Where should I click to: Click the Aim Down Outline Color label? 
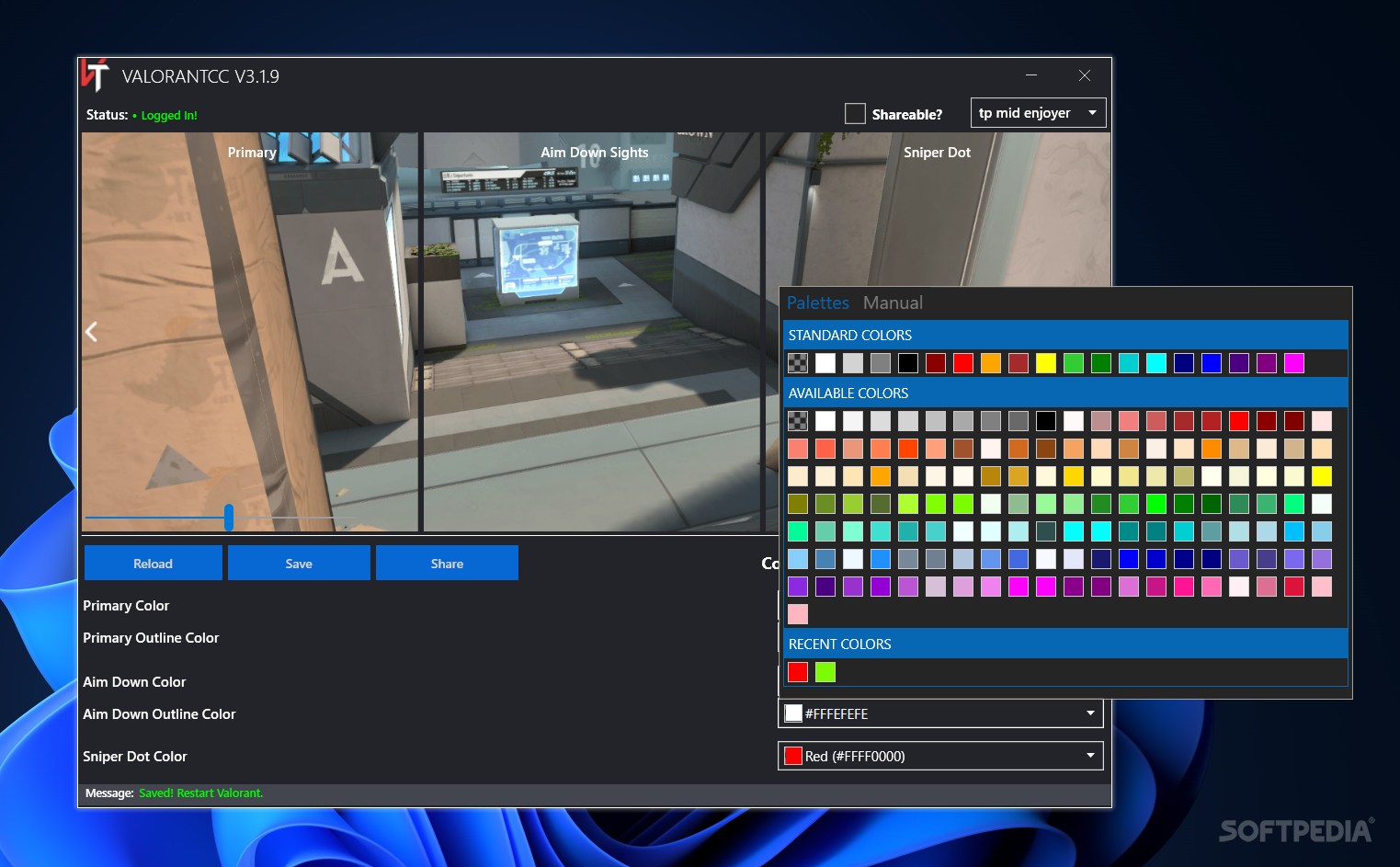(159, 714)
